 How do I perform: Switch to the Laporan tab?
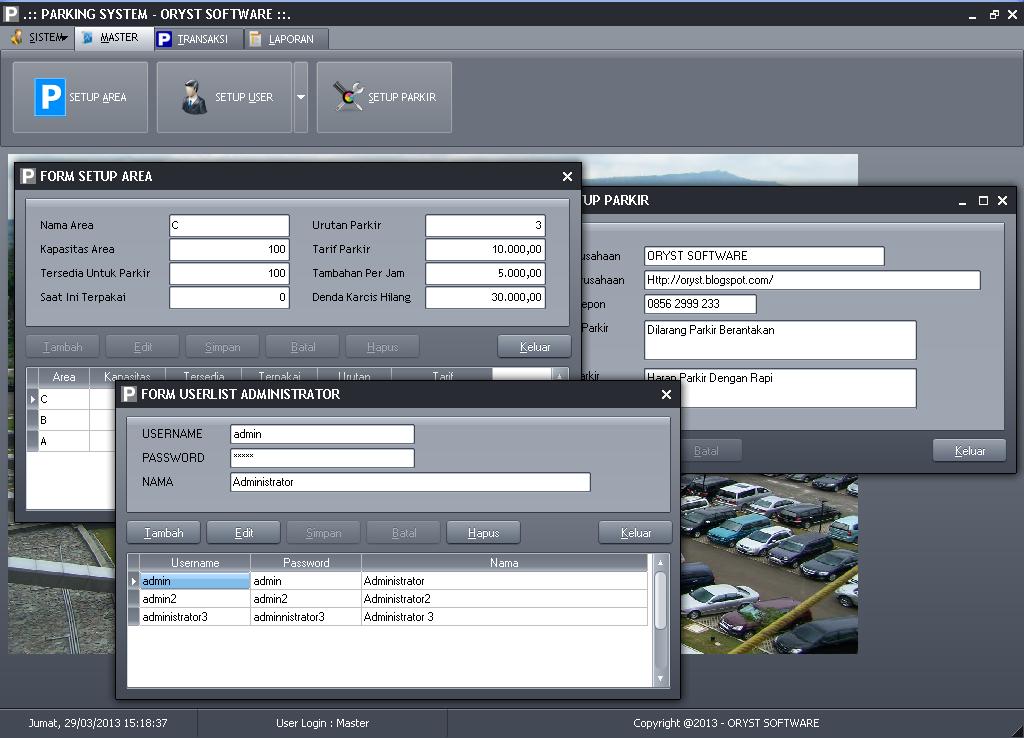(290, 39)
